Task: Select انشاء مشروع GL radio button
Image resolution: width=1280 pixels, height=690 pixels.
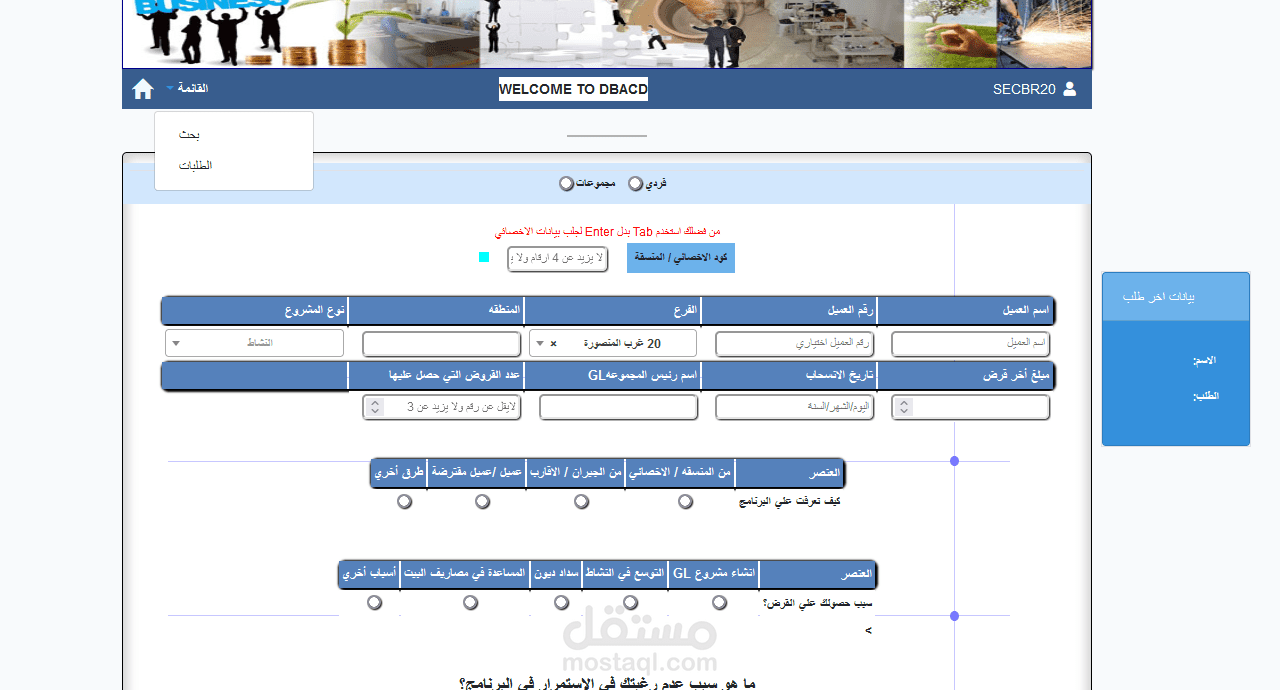Action: point(719,602)
